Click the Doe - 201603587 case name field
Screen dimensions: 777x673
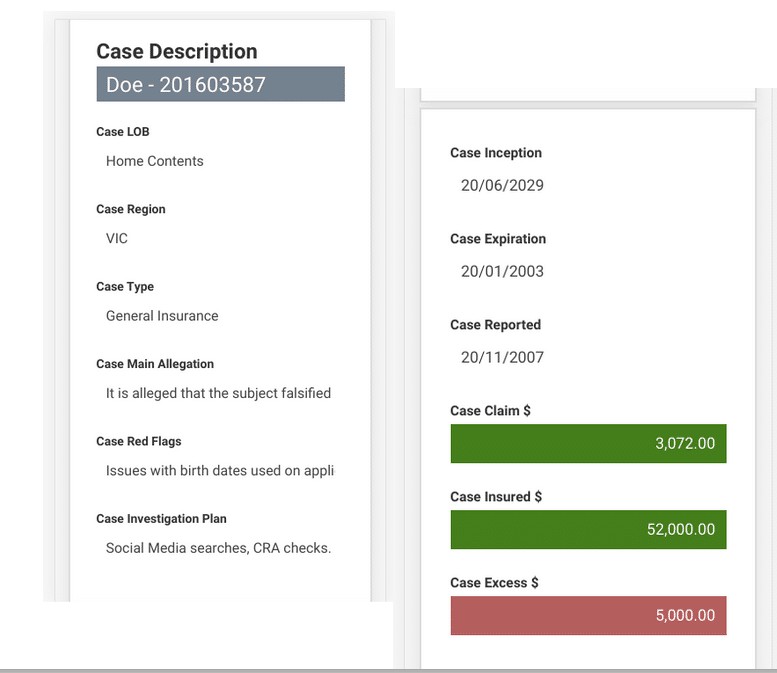pos(220,85)
